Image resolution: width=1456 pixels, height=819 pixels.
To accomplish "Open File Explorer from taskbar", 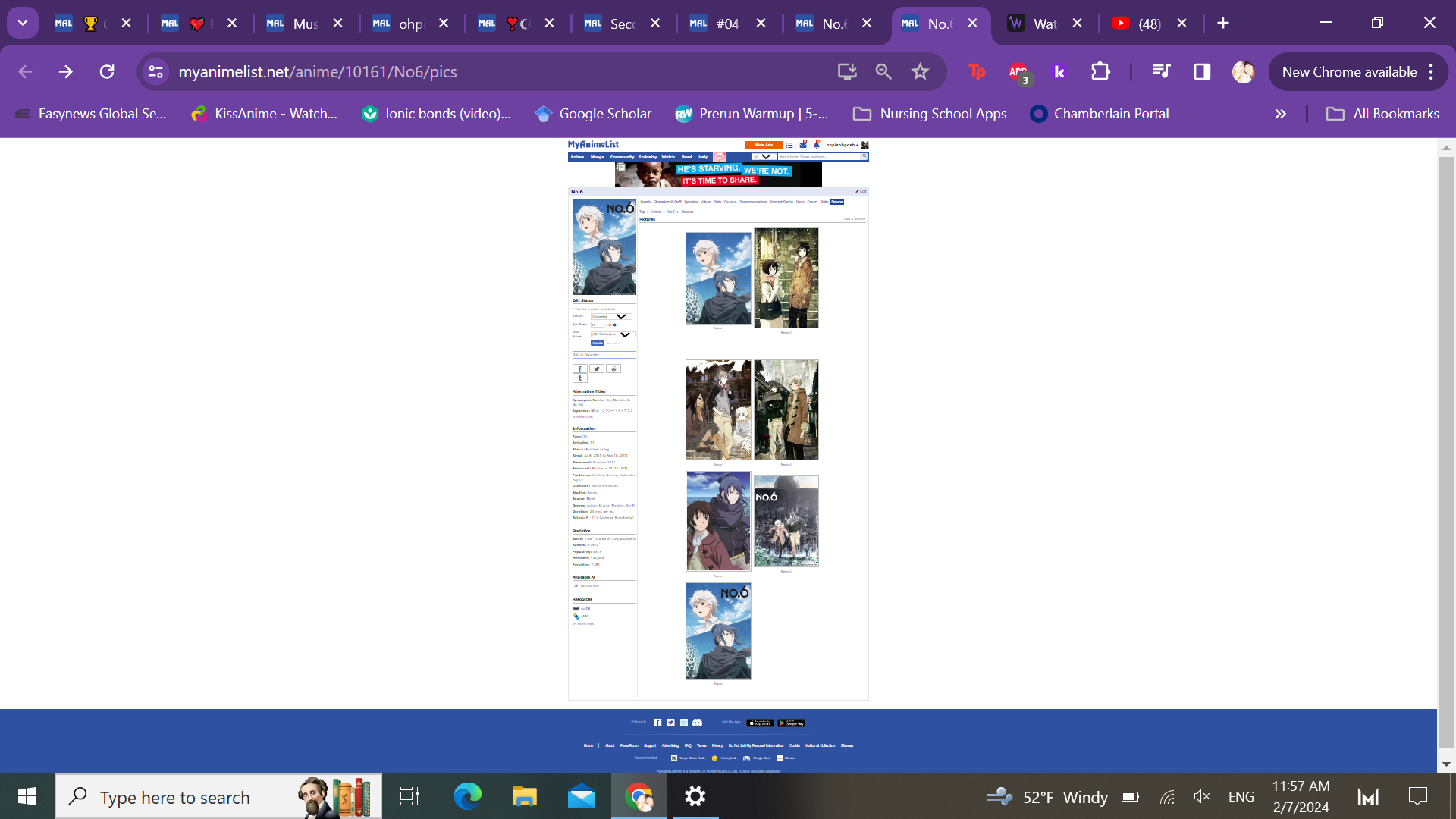I will point(524,796).
